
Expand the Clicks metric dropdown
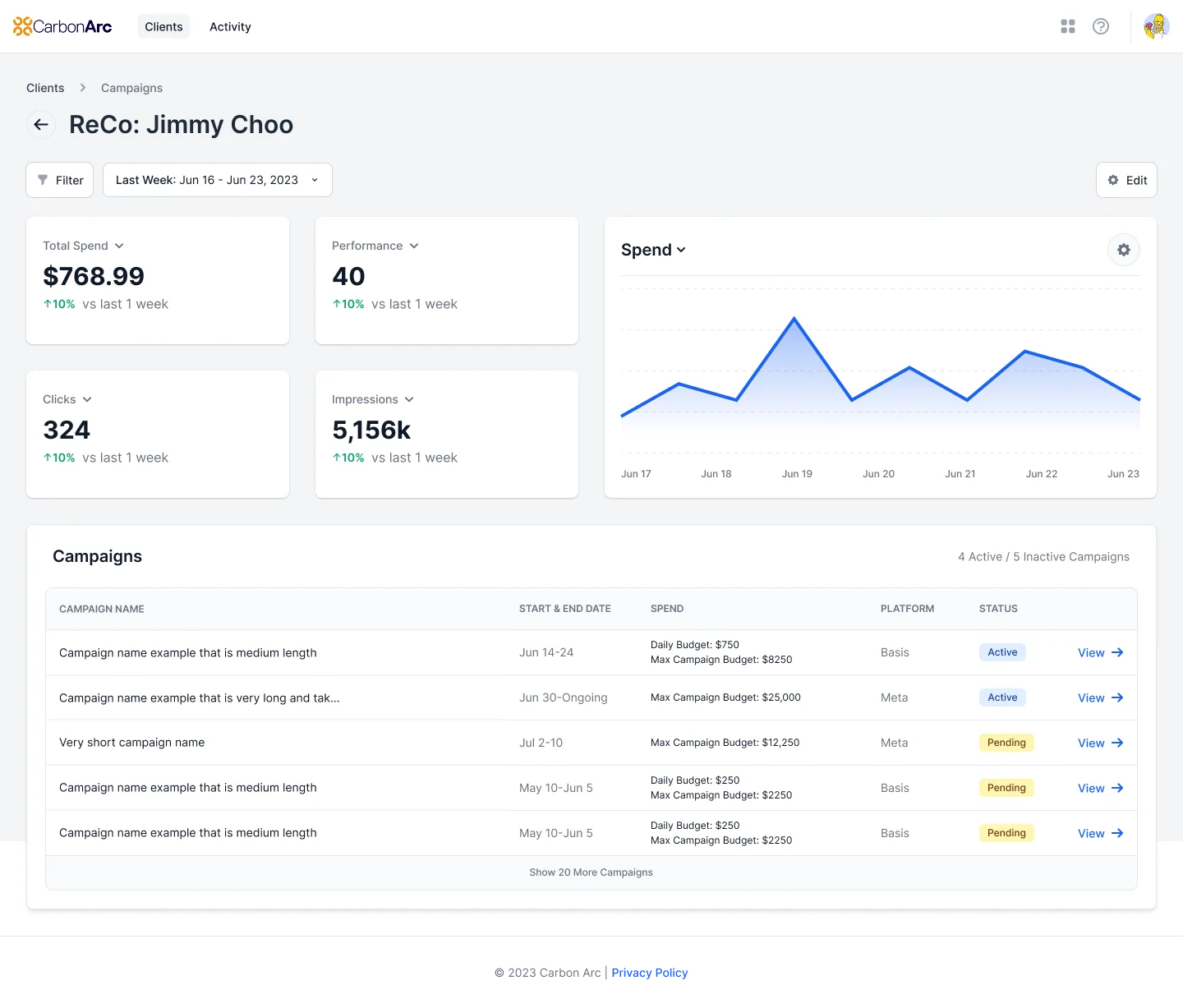(x=67, y=399)
